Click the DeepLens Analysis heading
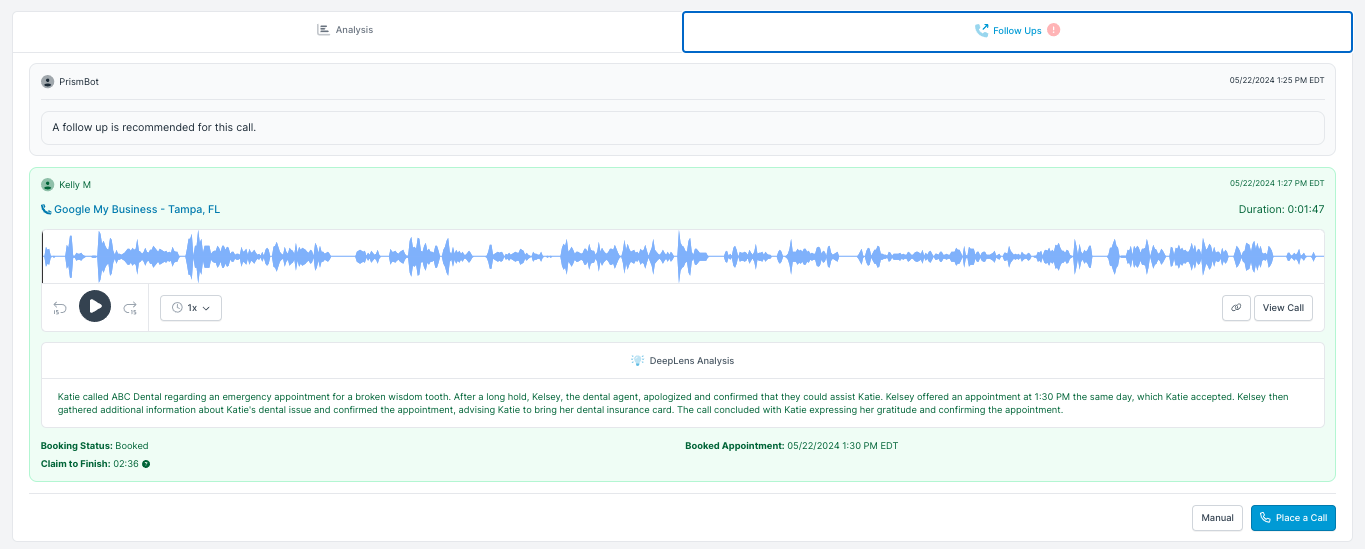 692,361
